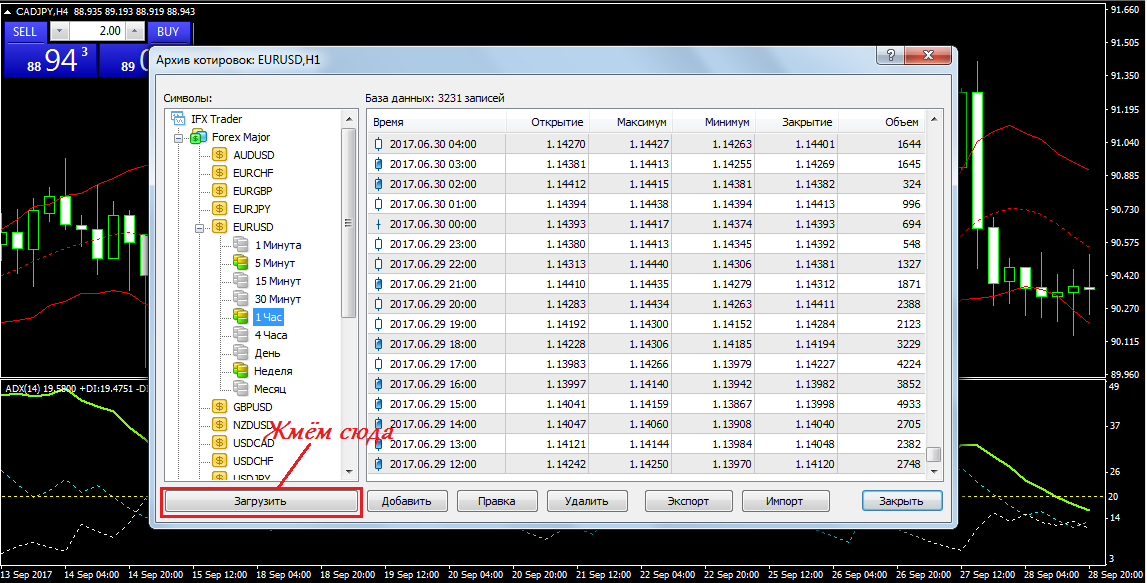Sort by the Максимум column header

(x=631, y=122)
